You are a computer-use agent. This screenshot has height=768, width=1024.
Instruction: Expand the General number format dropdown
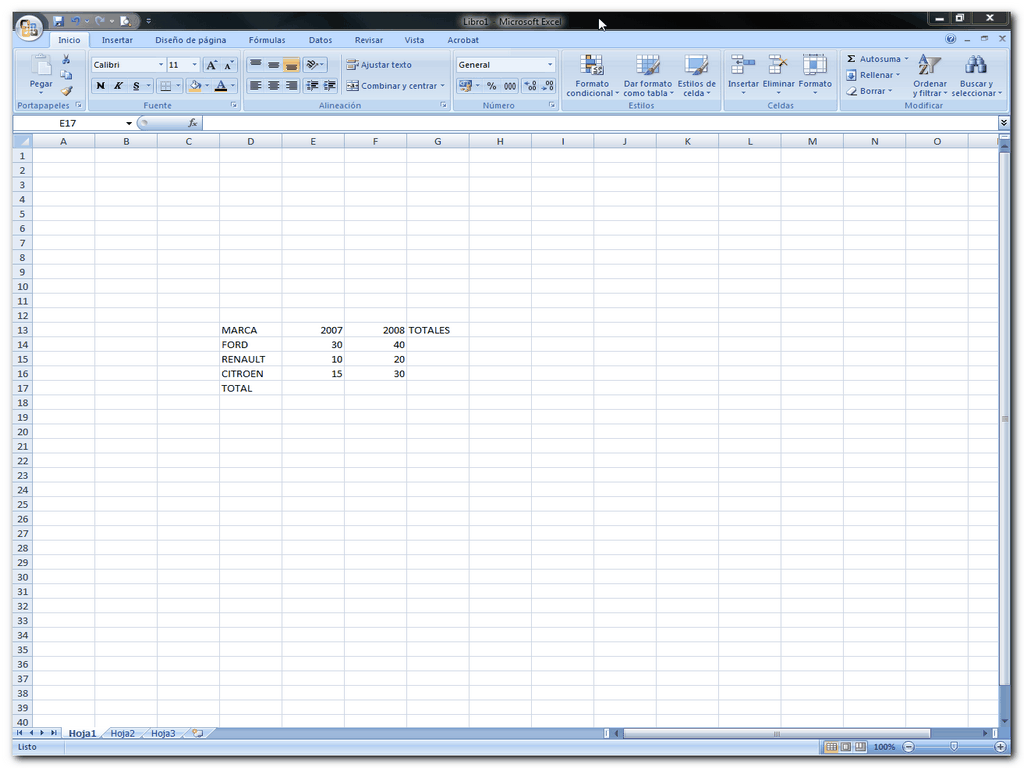(549, 65)
